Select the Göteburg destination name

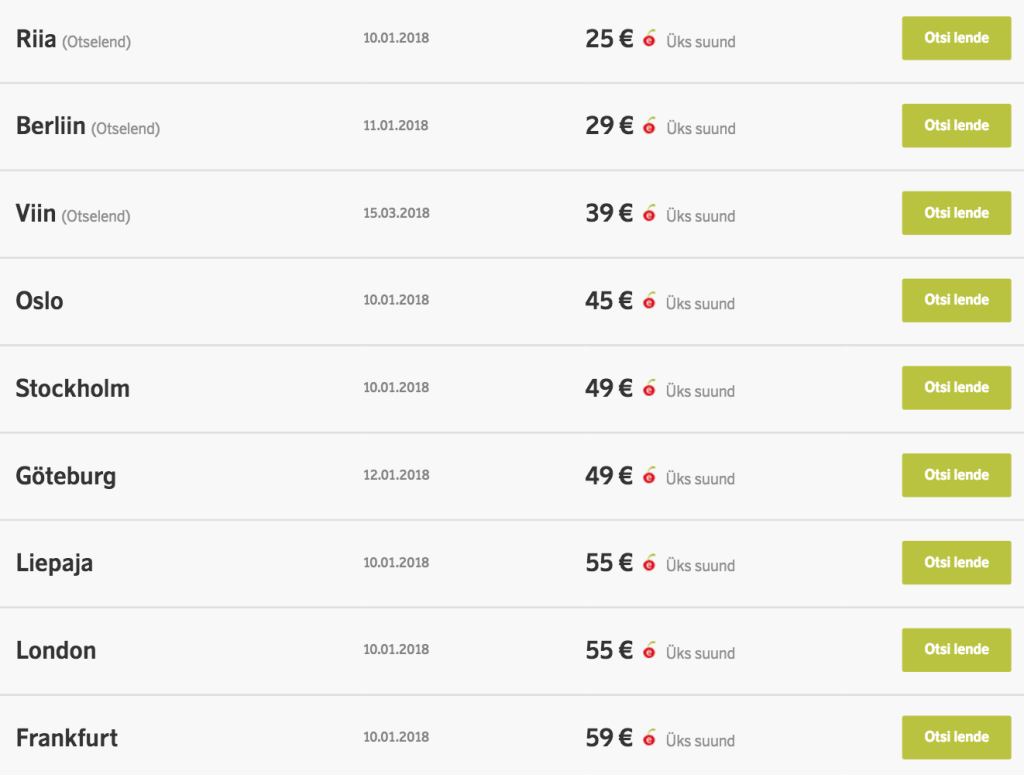pos(66,476)
